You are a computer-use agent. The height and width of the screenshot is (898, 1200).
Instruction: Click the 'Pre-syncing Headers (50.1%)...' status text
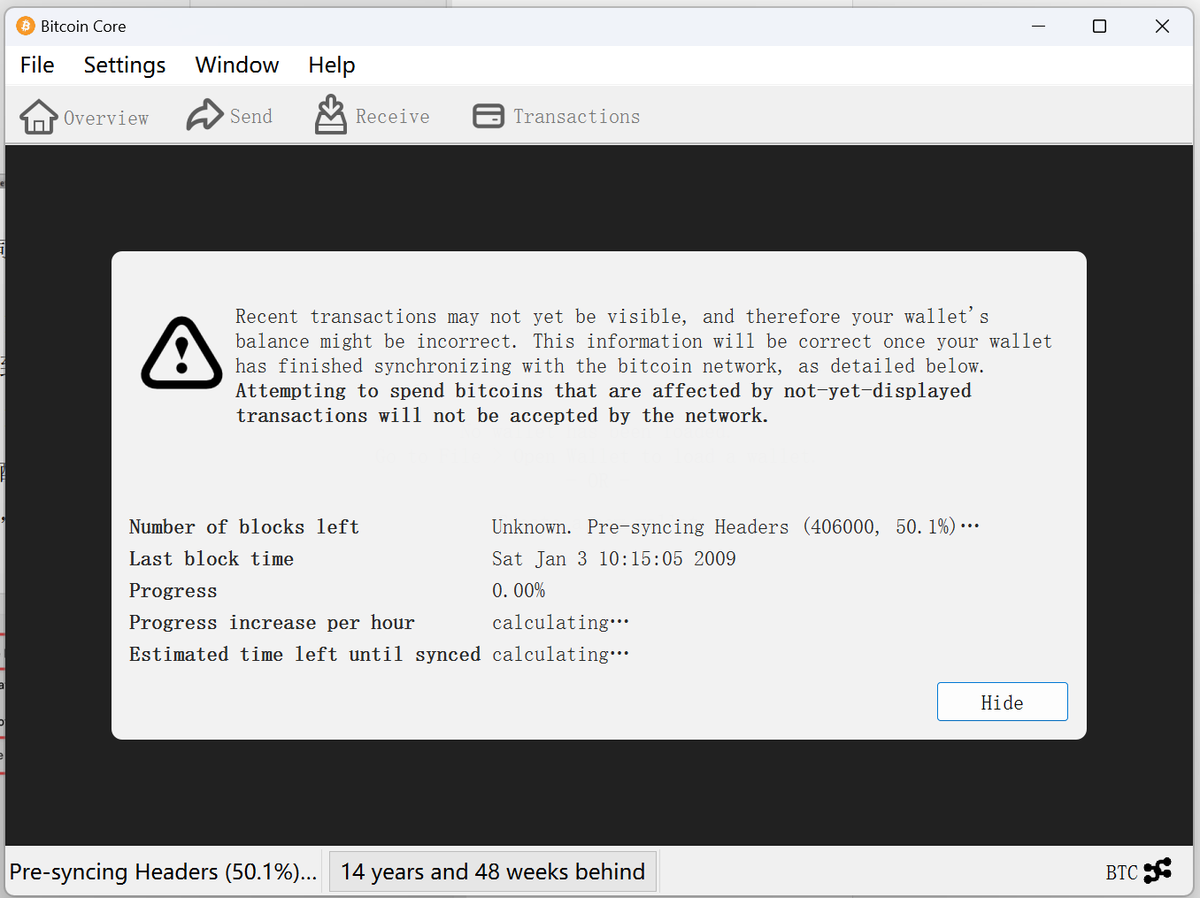coord(163,872)
